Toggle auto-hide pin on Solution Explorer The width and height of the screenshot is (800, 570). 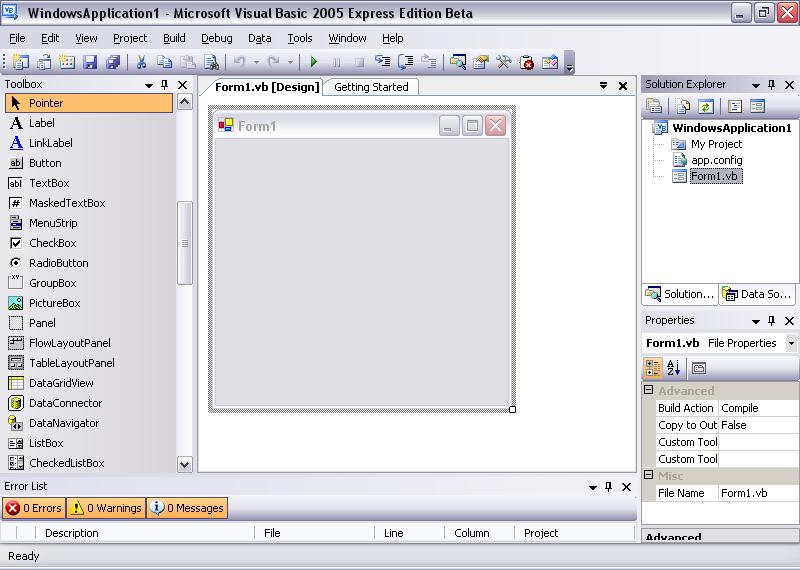click(x=771, y=85)
